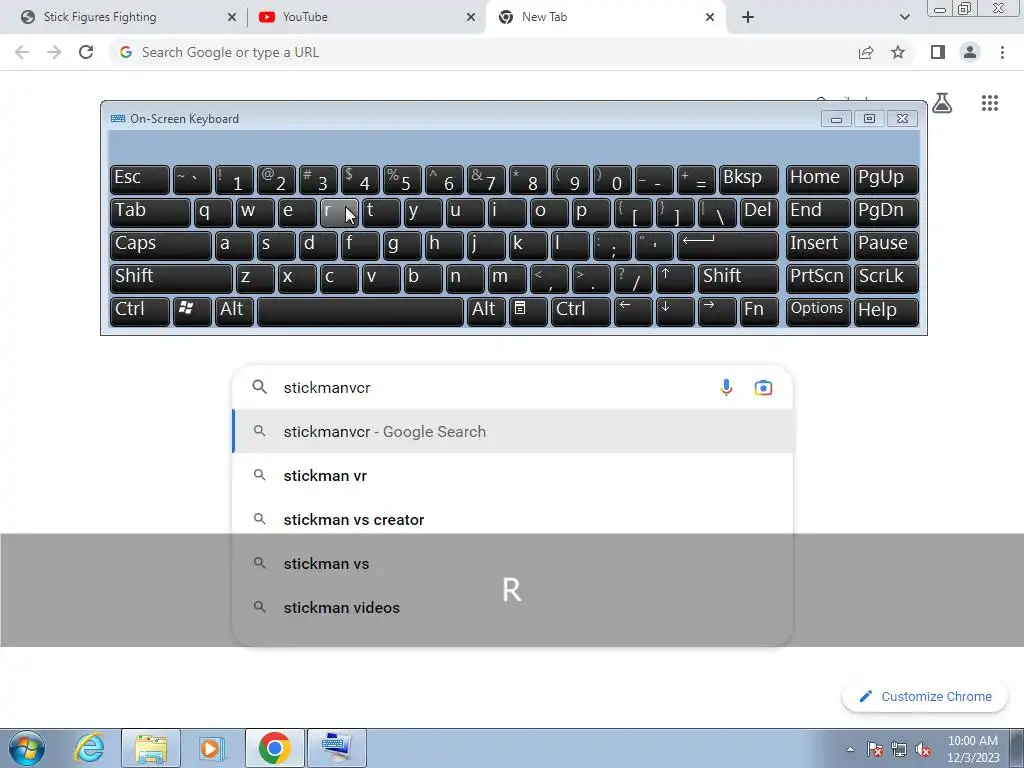The height and width of the screenshot is (768, 1024).
Task: Click the Help key on keyboard
Action: (886, 311)
